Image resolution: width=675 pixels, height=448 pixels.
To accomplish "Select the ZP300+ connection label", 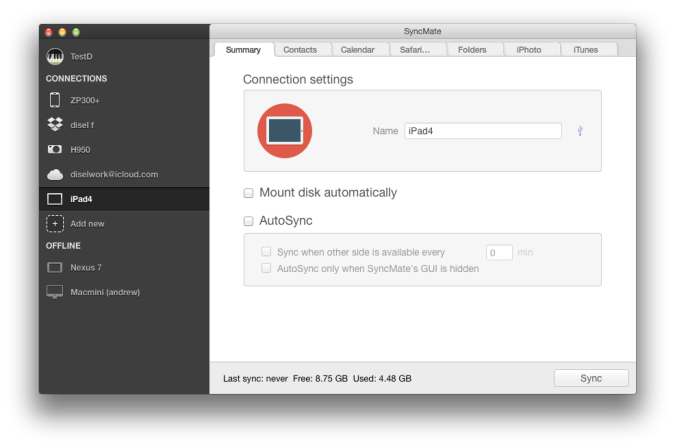I will coord(85,100).
